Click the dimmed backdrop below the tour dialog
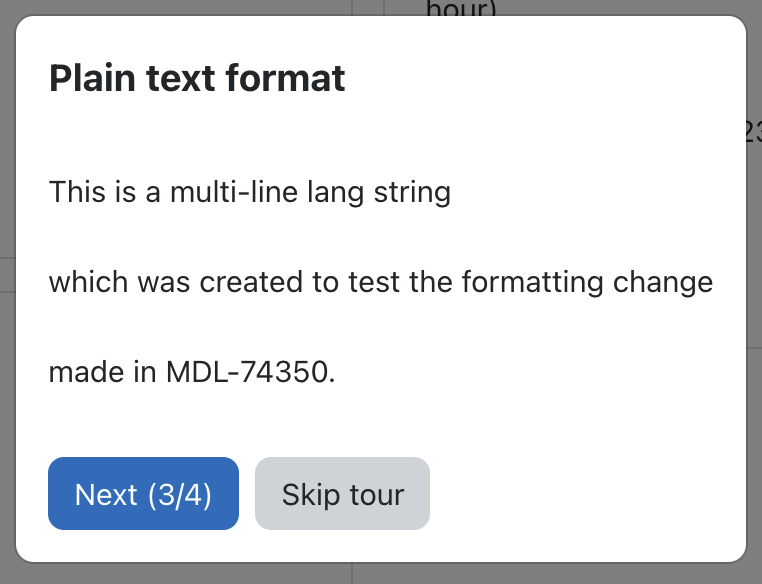 click(x=381, y=574)
